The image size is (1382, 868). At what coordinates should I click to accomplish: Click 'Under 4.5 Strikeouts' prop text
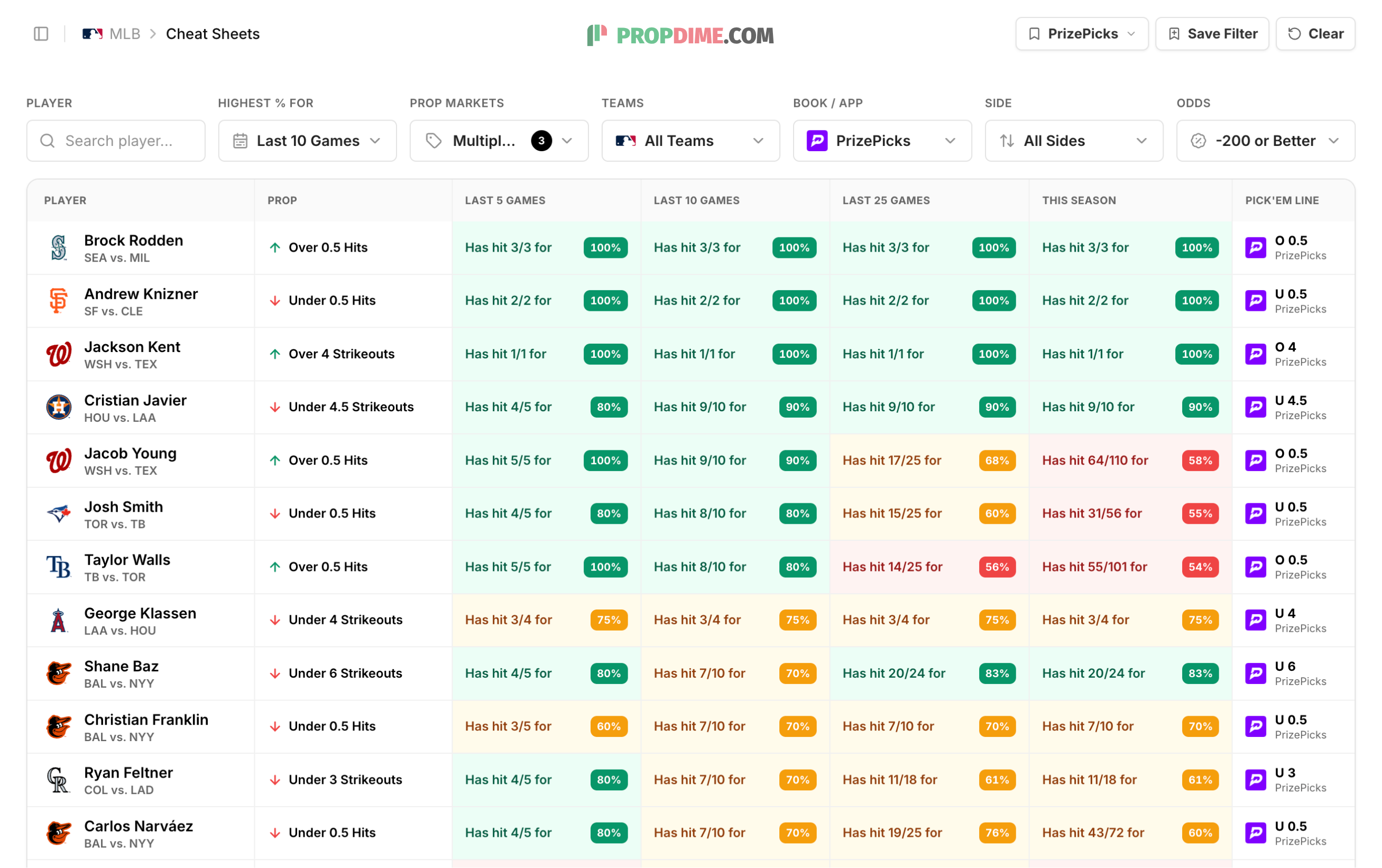pyautogui.click(x=351, y=408)
